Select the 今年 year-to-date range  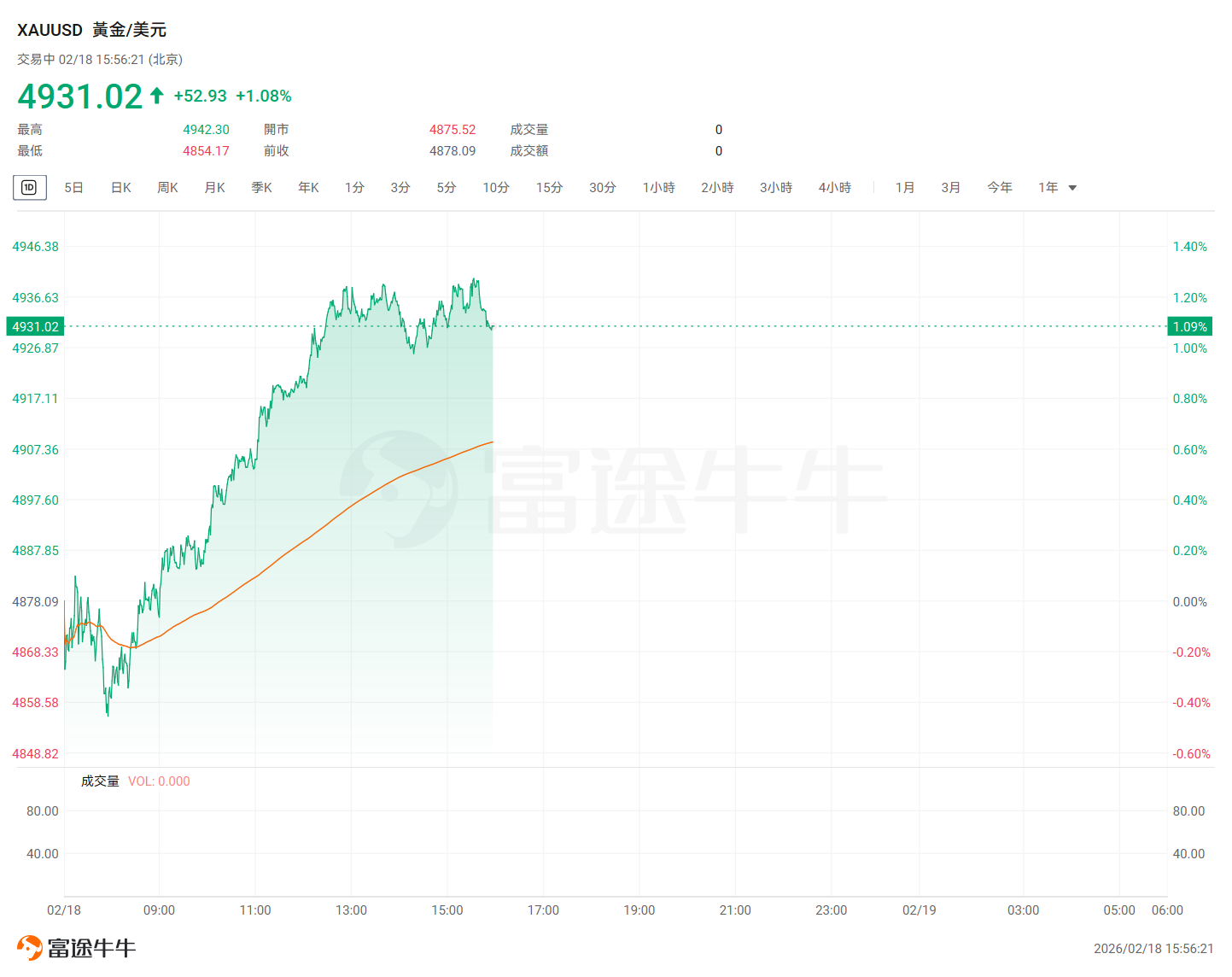click(x=999, y=188)
